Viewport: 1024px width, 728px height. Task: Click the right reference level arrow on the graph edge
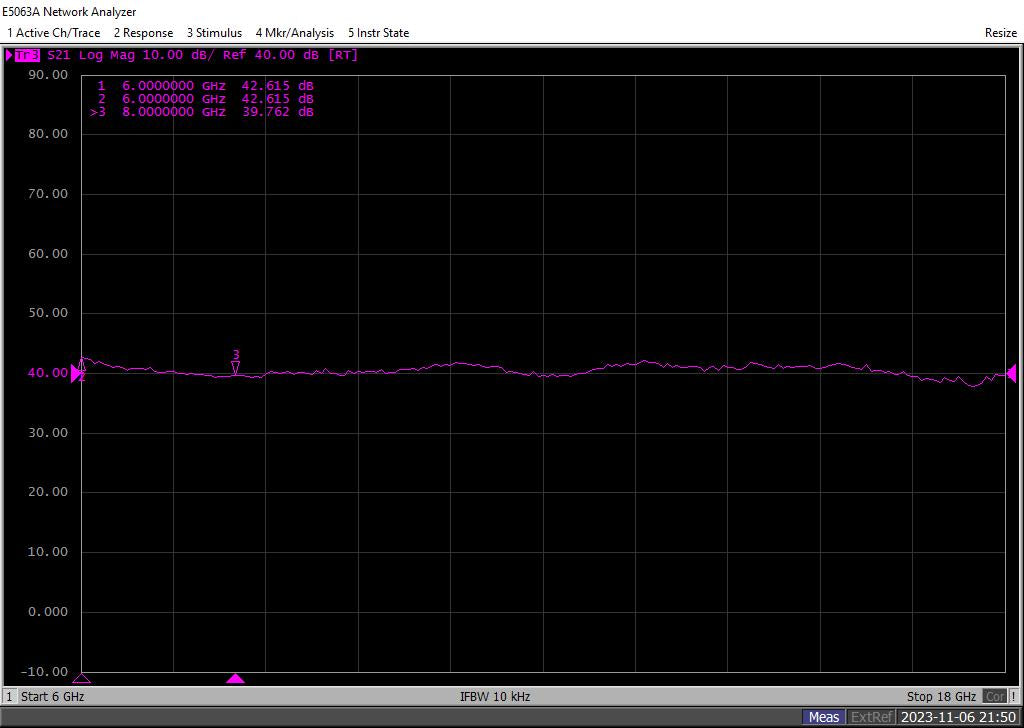[x=1011, y=373]
